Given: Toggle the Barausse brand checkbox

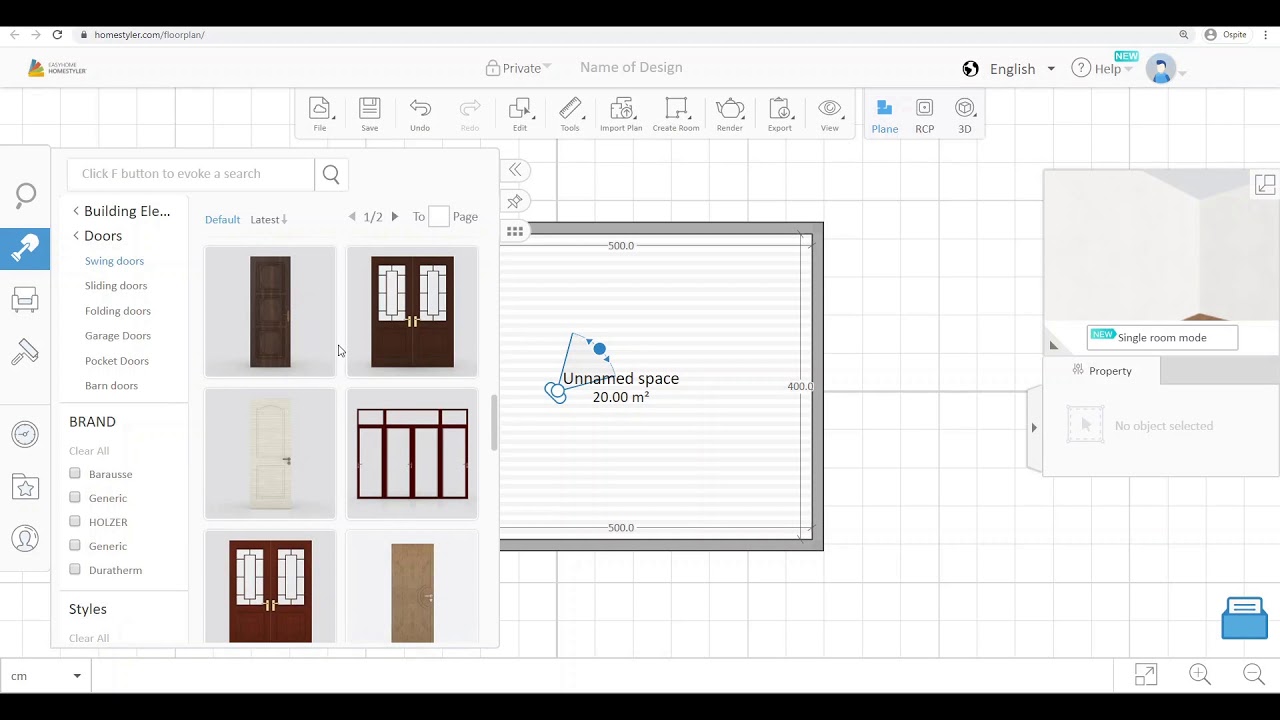Looking at the screenshot, I should point(75,473).
